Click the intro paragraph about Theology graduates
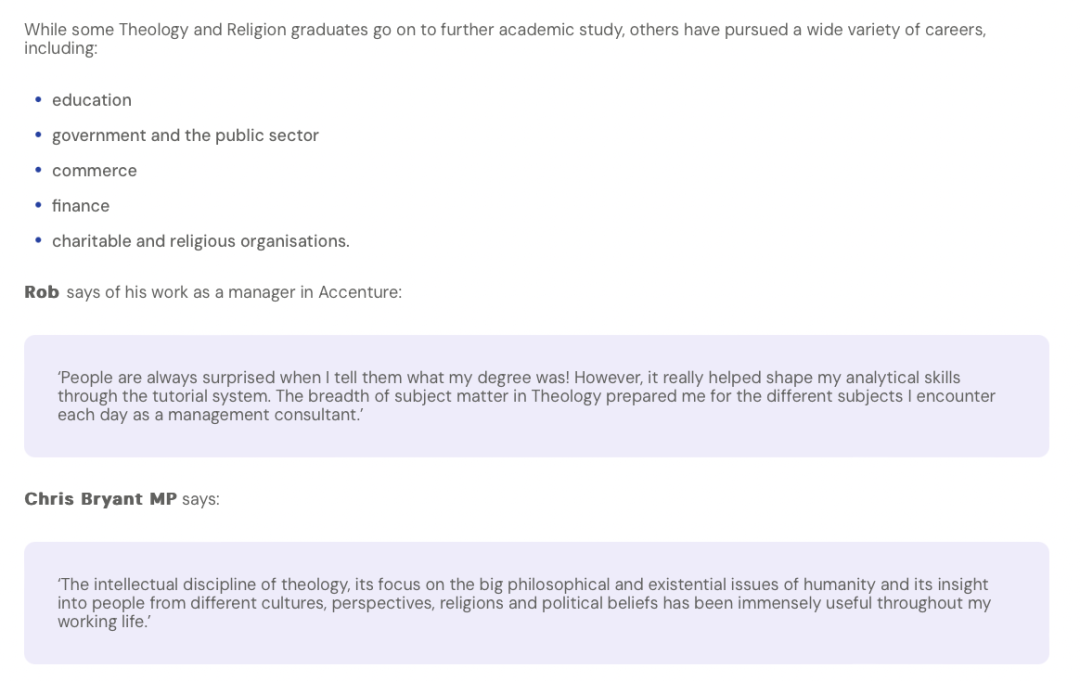The height and width of the screenshot is (681, 1080). [506, 39]
